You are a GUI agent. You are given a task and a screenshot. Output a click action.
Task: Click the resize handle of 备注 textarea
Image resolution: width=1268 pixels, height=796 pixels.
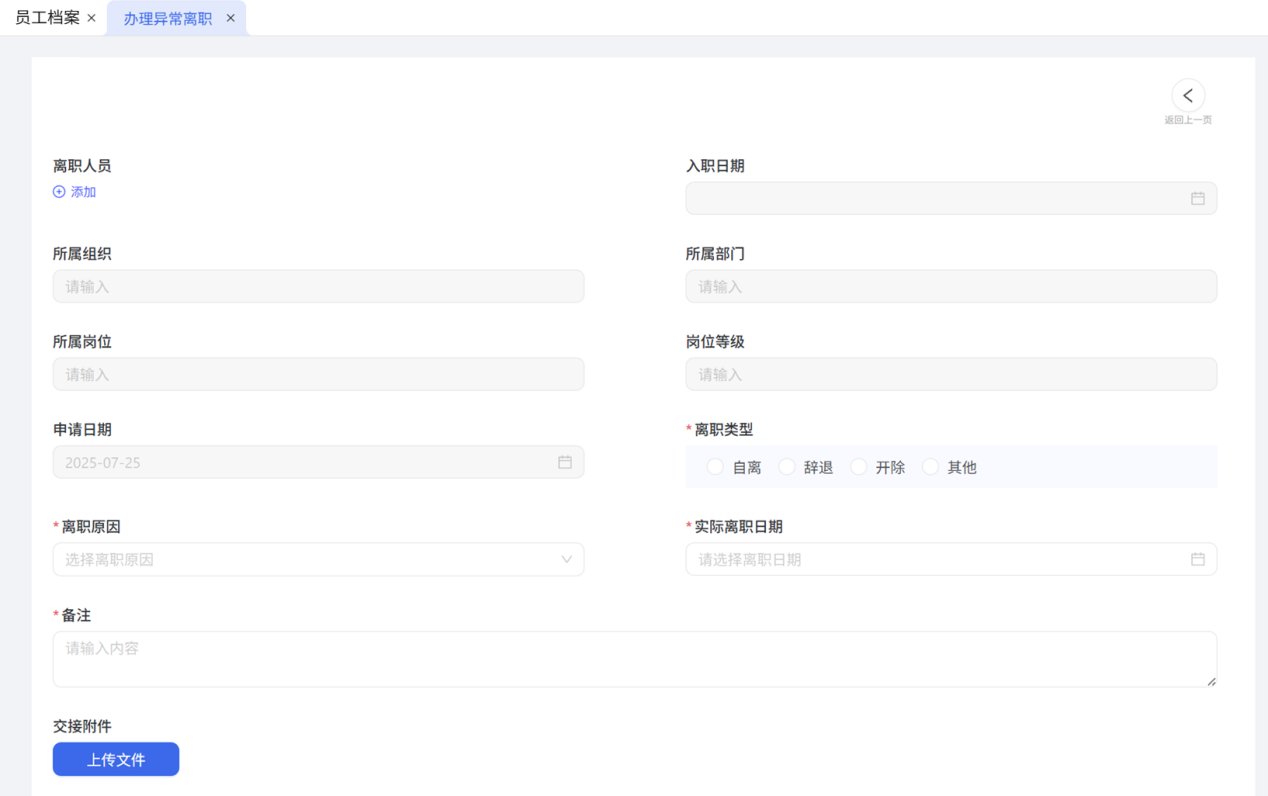(x=1210, y=681)
